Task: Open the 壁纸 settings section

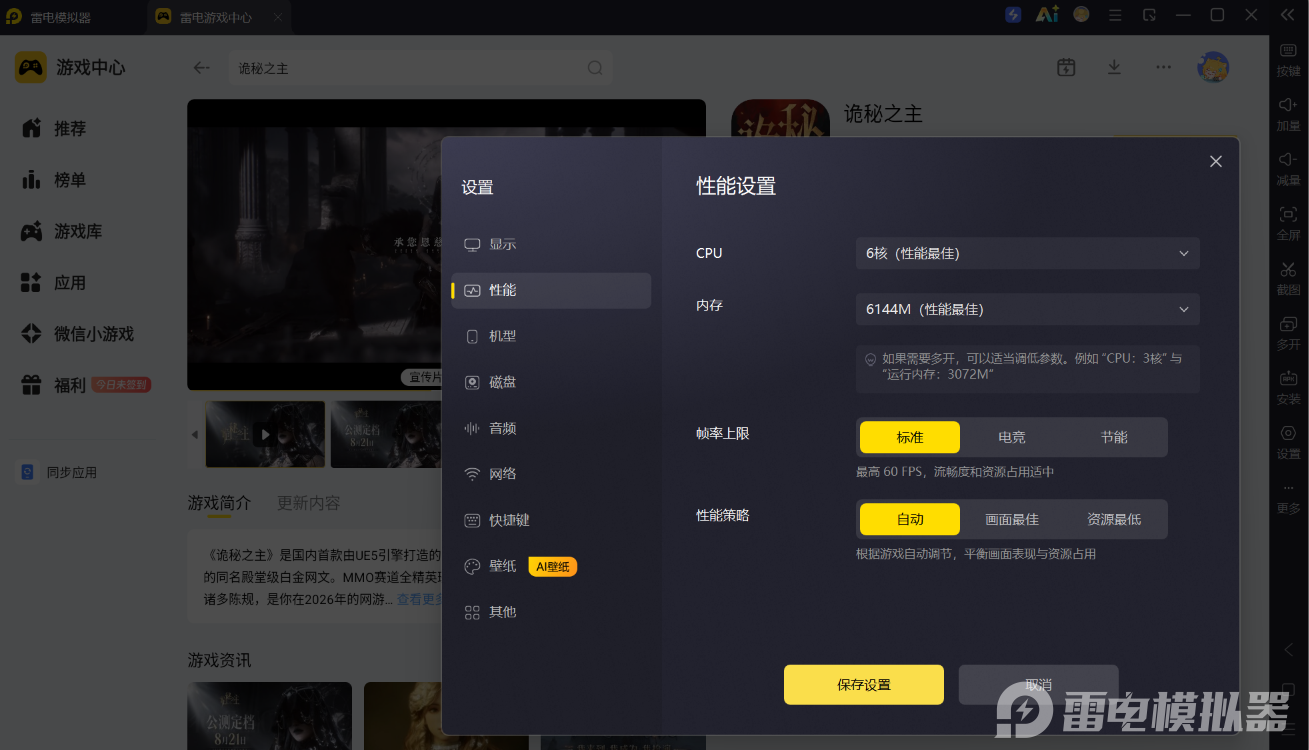Action: point(551,566)
